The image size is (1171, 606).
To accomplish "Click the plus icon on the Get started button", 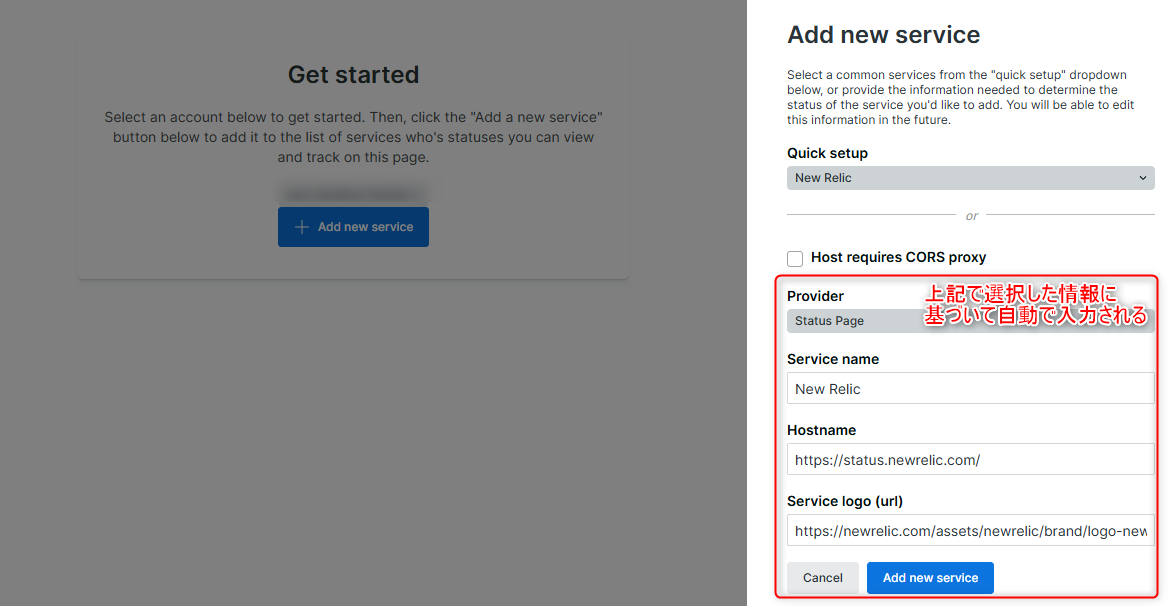I will [302, 227].
